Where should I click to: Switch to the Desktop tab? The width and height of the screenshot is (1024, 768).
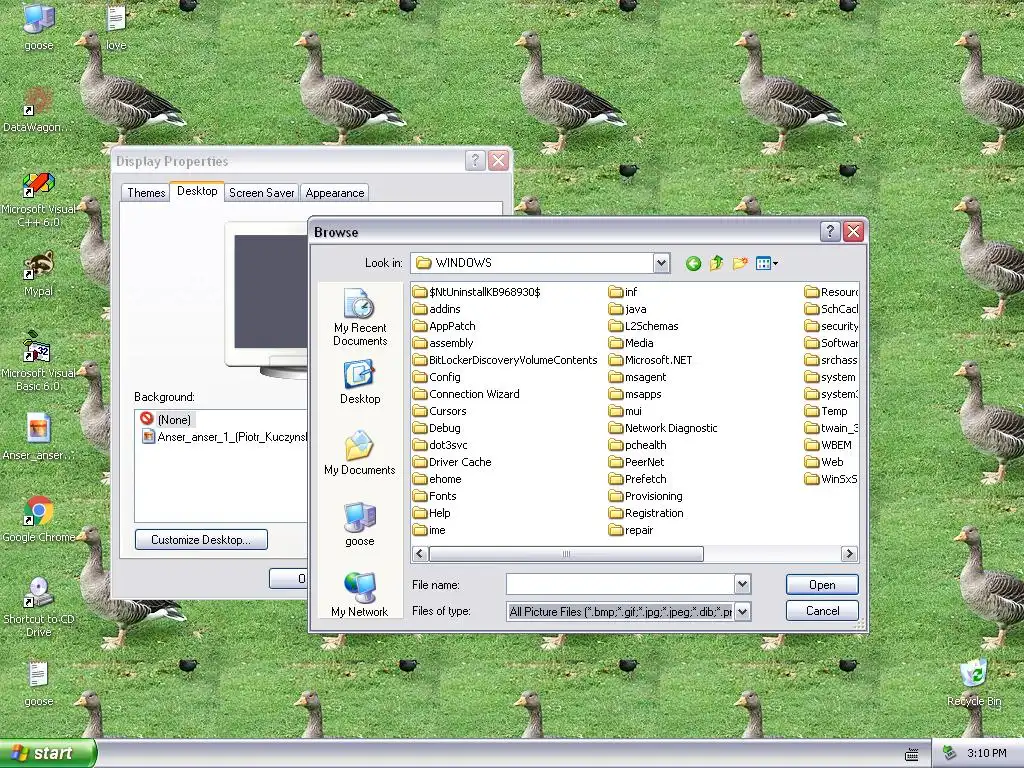(197, 191)
